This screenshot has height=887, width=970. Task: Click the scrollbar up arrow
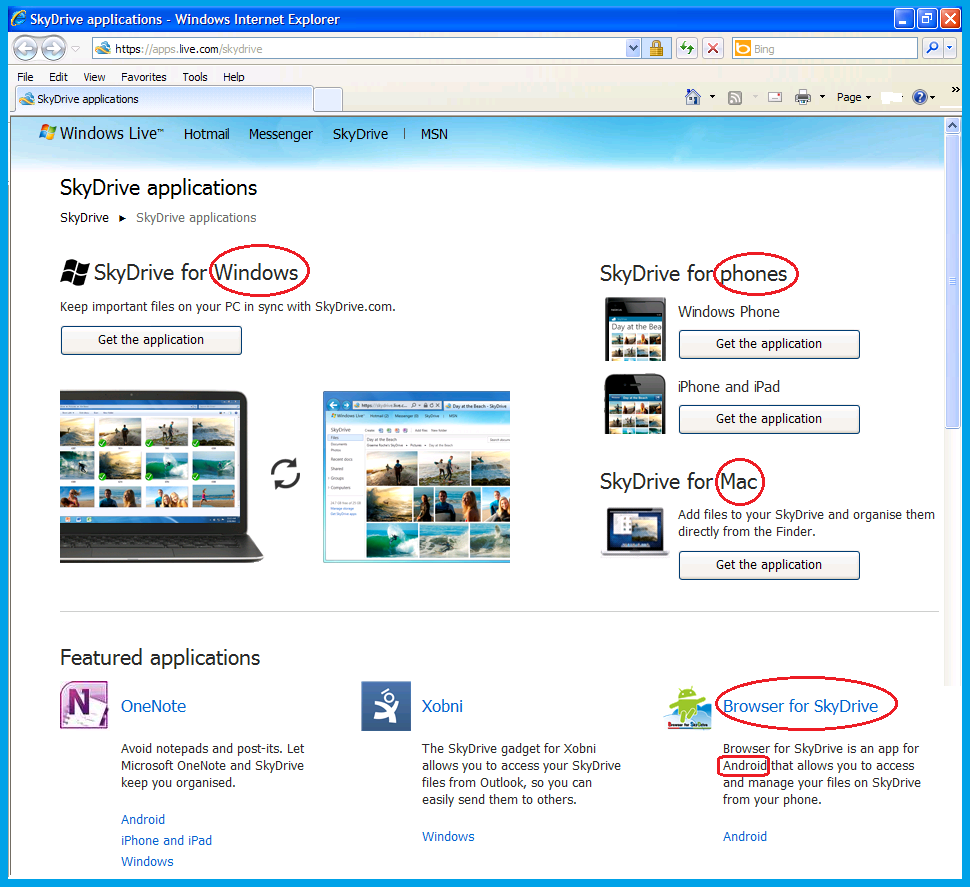(x=952, y=126)
